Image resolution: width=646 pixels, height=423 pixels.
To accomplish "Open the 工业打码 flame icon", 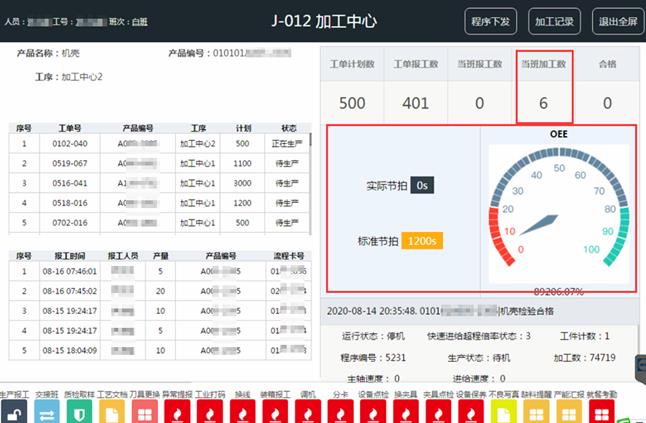I will point(210,412).
